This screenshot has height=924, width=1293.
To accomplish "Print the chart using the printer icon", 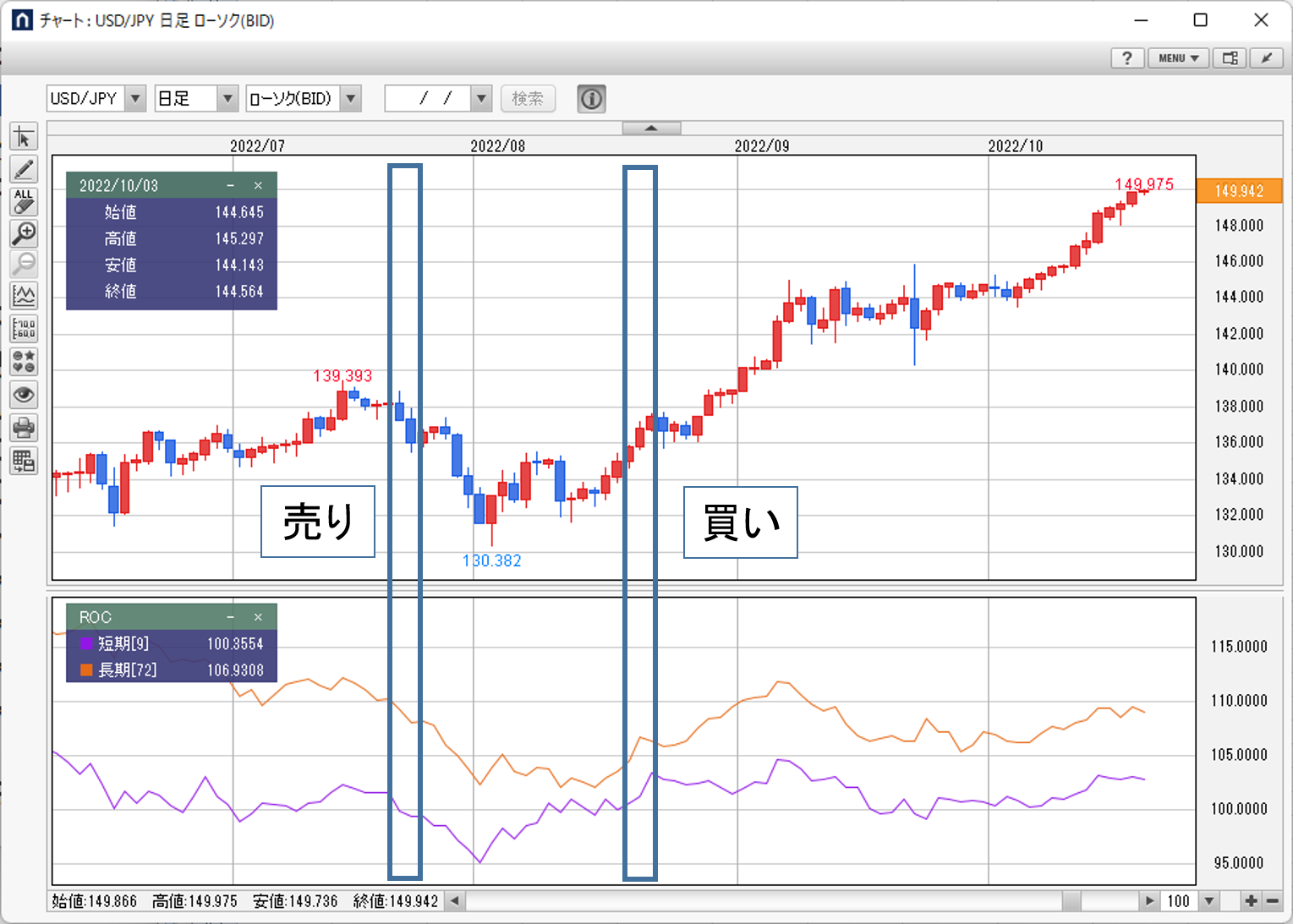I will coord(24,428).
